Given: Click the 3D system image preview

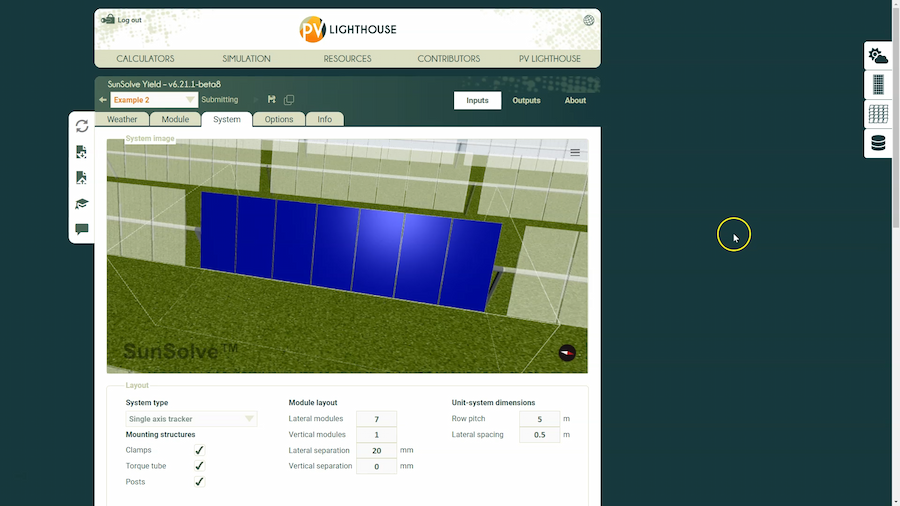Looking at the screenshot, I should [347, 256].
